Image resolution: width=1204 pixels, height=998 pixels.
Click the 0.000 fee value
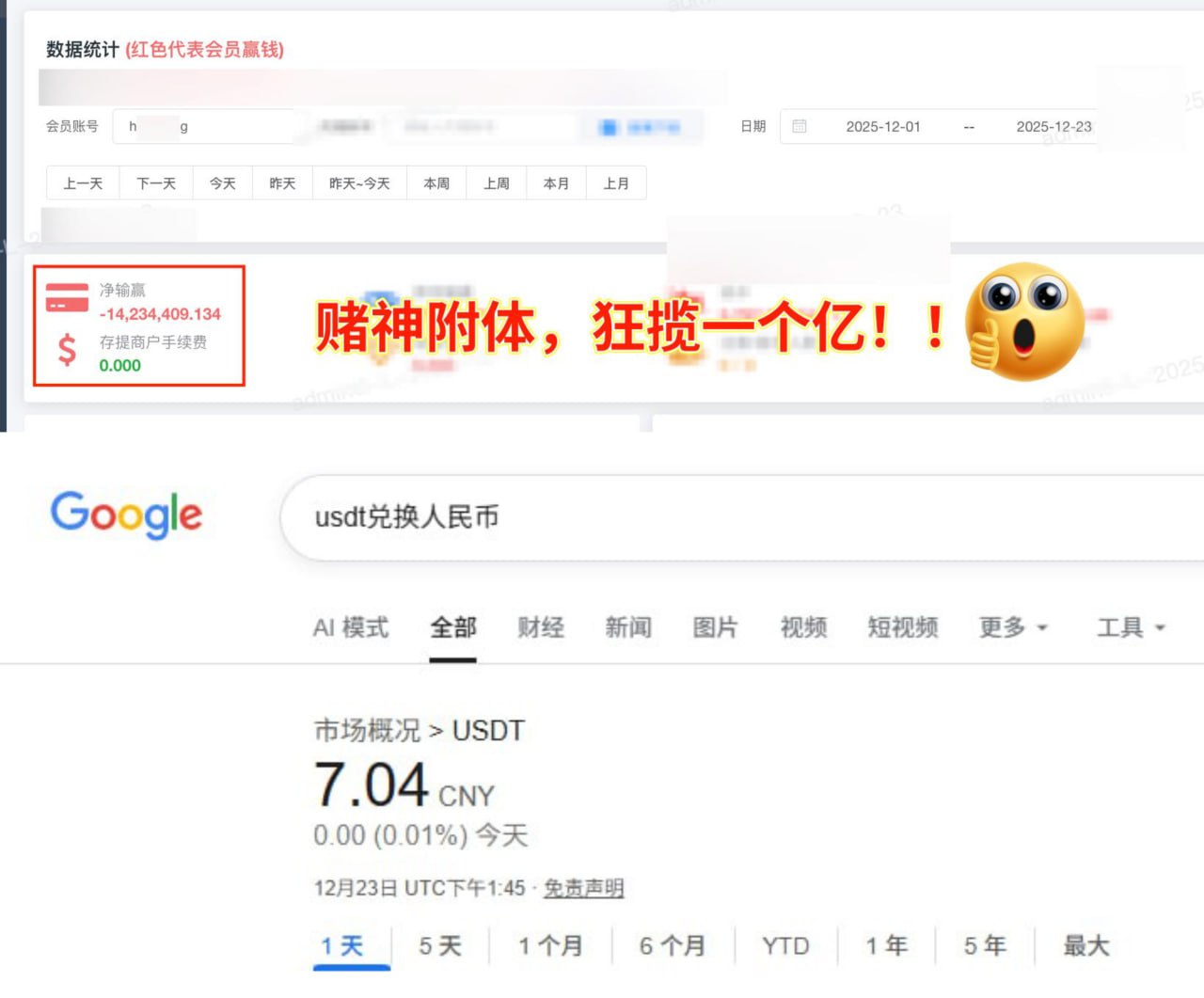click(x=120, y=366)
